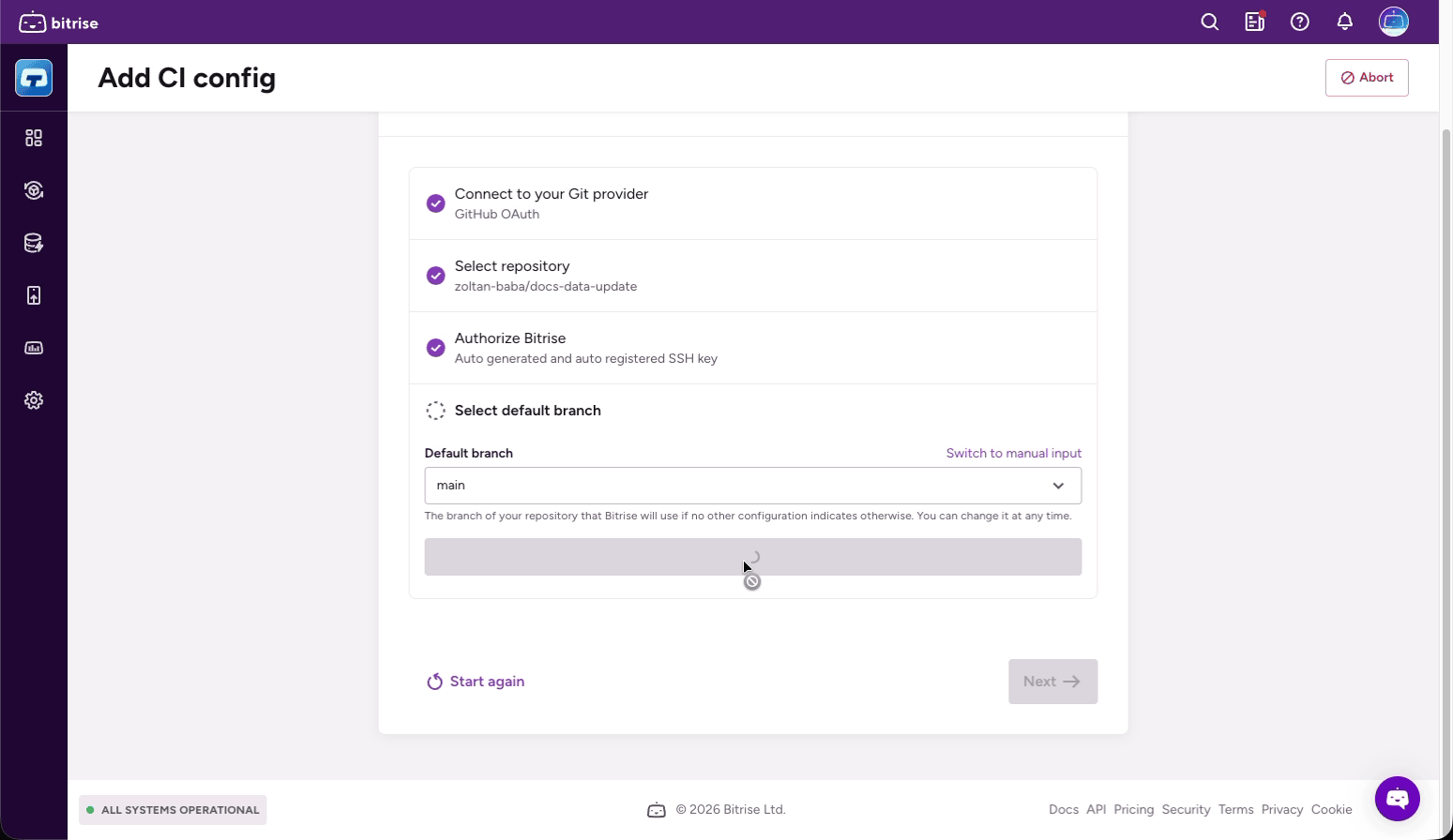This screenshot has height=840, width=1453.
Task: Open the Docs footer link
Action: [1064, 810]
